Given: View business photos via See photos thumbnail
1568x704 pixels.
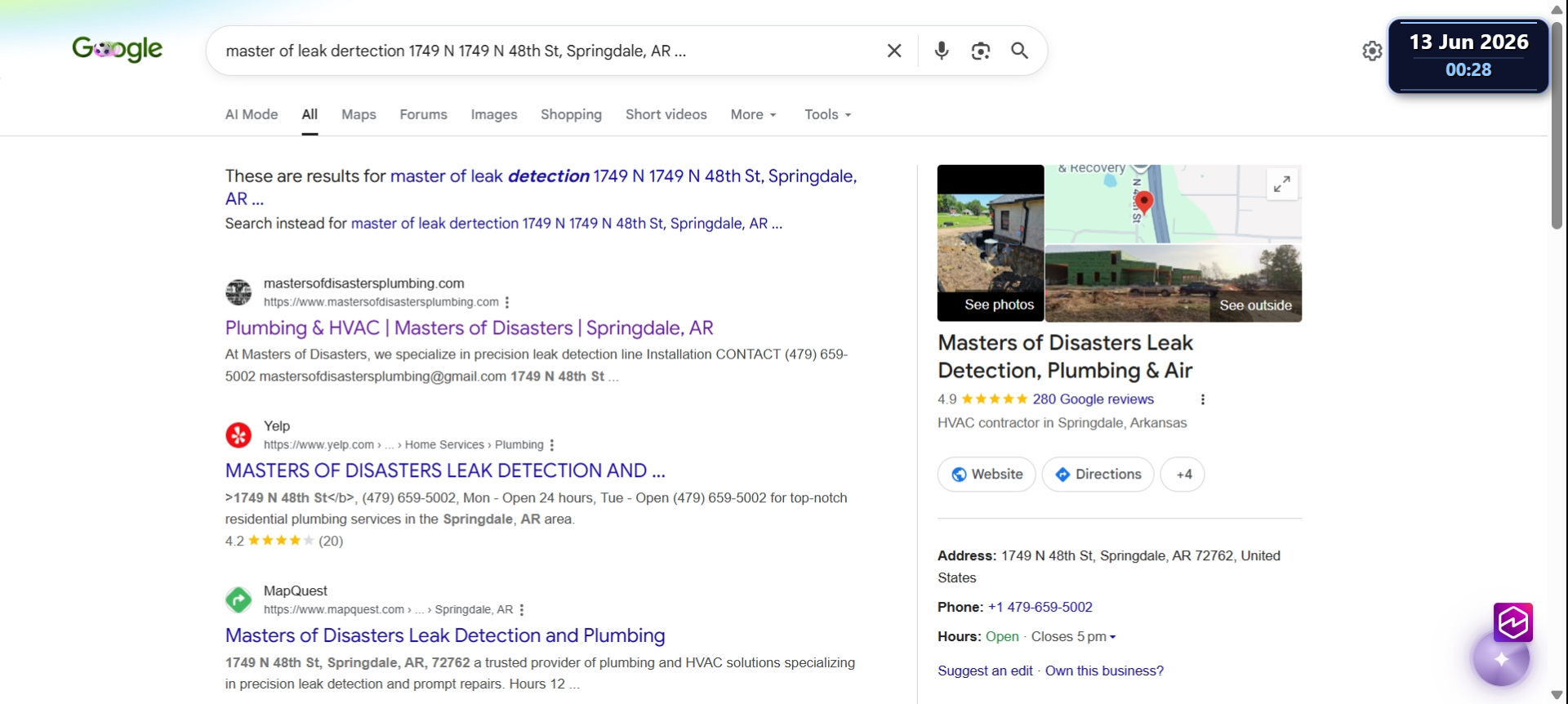Looking at the screenshot, I should (x=991, y=243).
